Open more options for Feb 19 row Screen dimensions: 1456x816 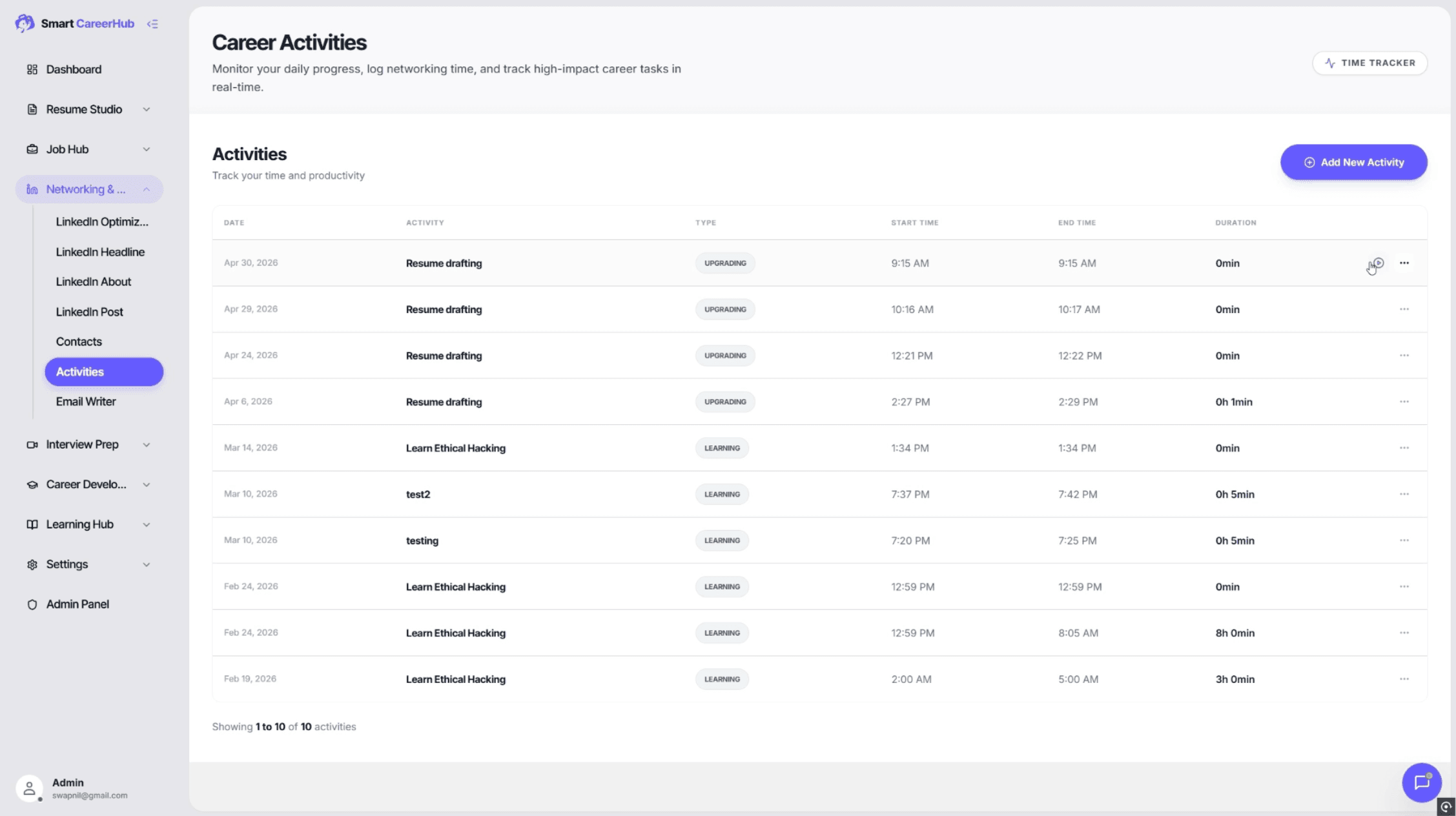coord(1404,679)
